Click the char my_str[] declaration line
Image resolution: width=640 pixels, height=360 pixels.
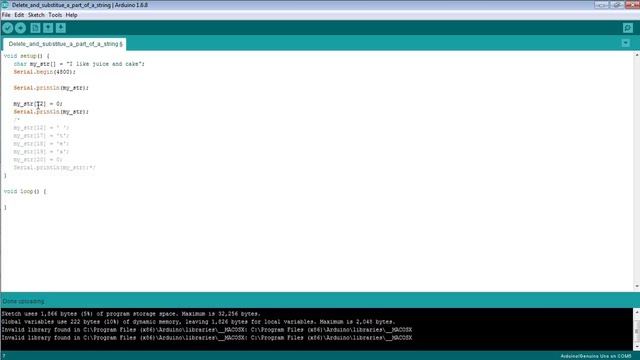click(79, 64)
